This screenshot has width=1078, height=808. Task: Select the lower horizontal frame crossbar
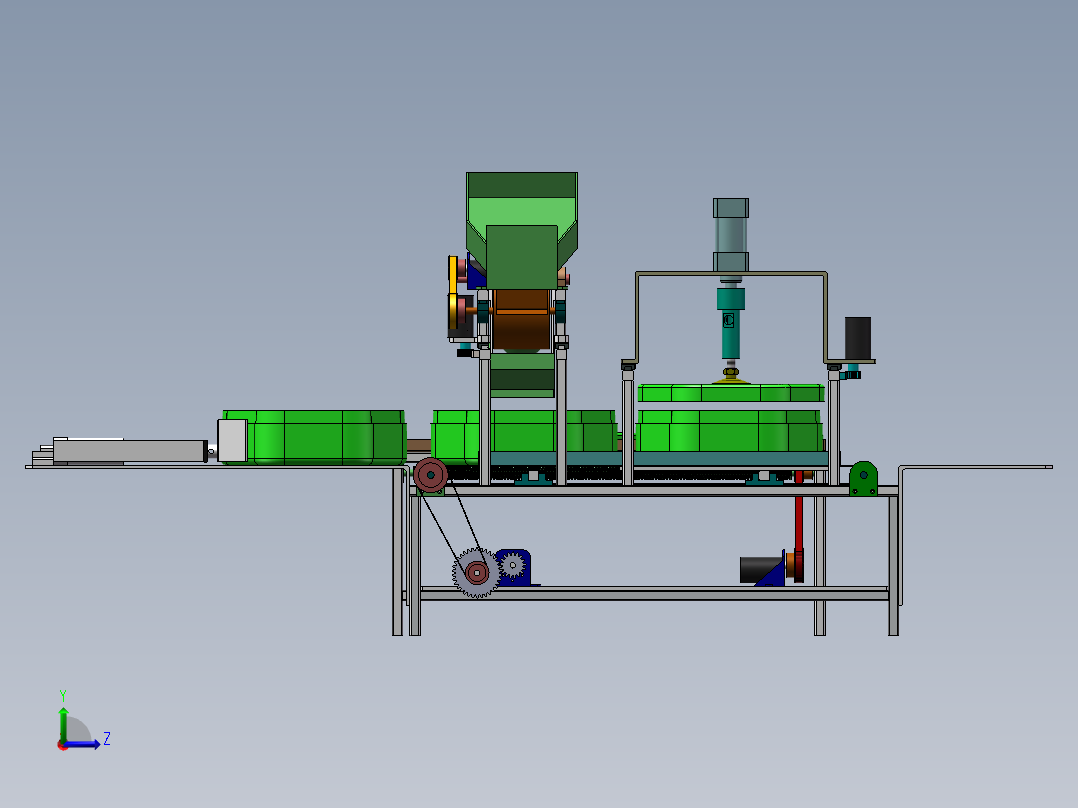tap(654, 593)
